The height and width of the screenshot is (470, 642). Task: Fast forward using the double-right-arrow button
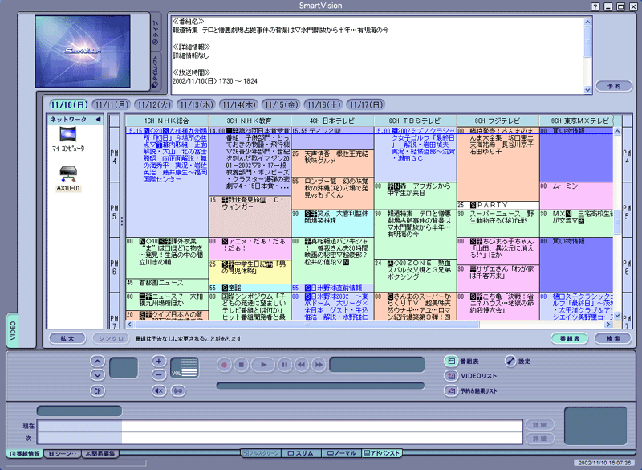click(319, 364)
